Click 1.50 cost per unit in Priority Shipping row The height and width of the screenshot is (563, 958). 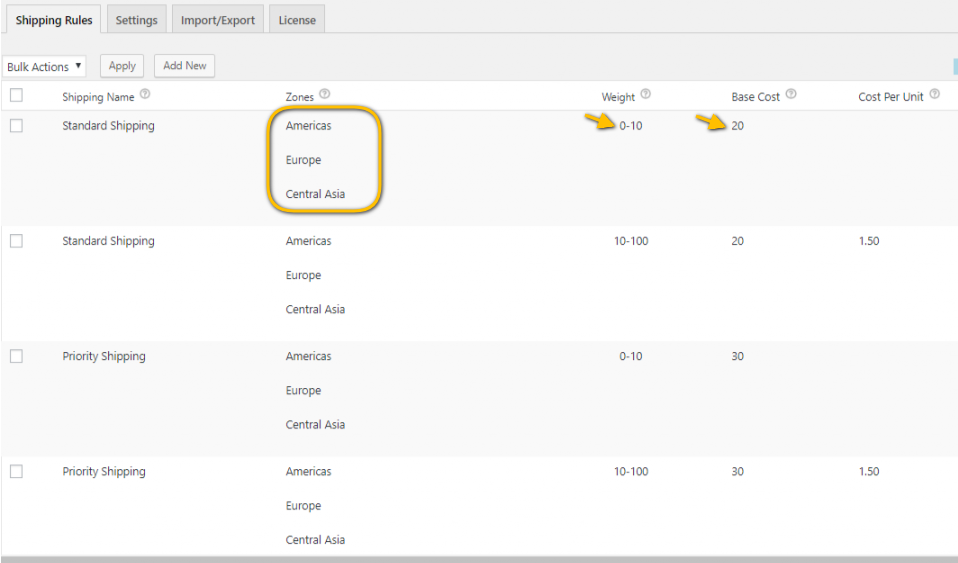tap(869, 471)
